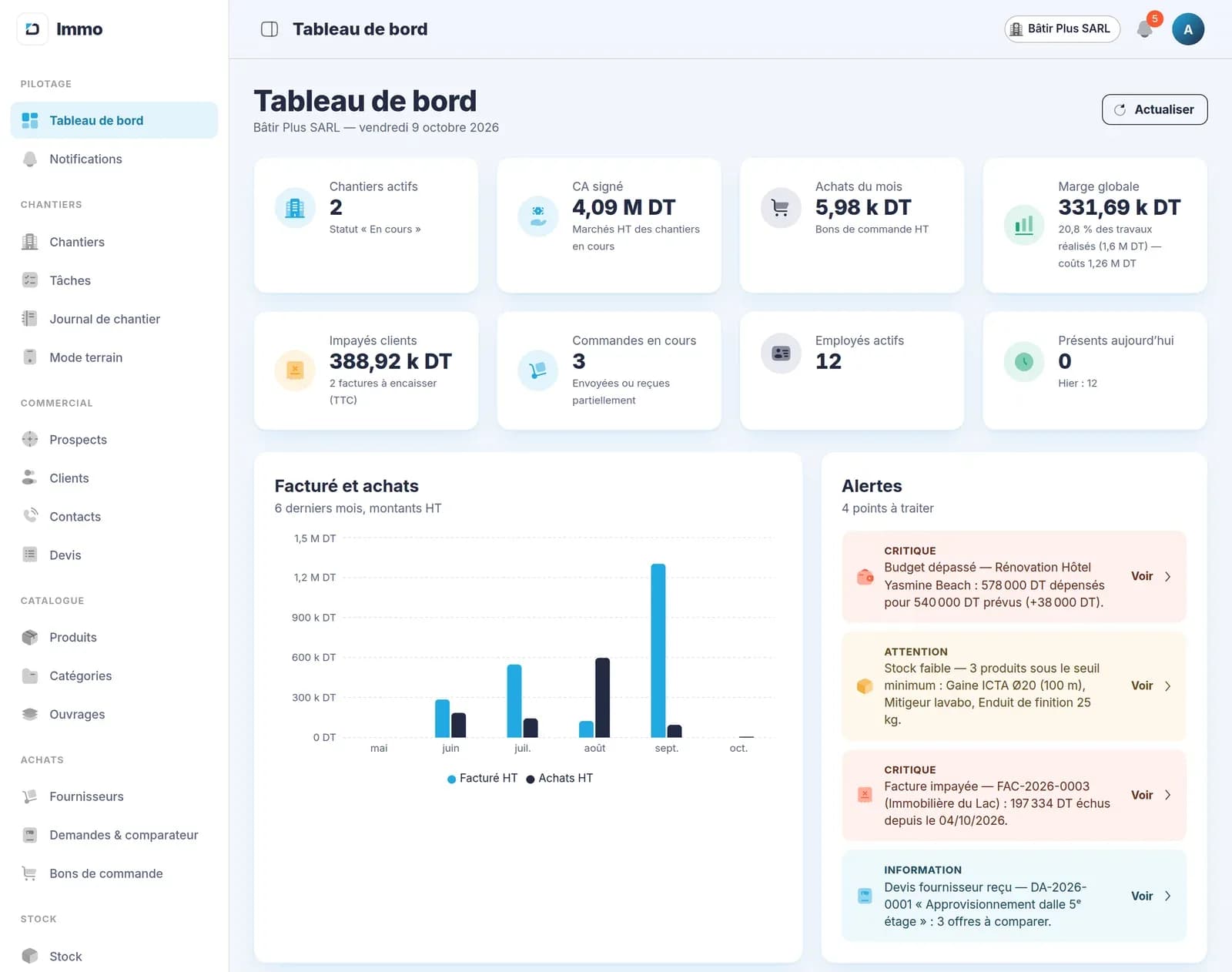Click the Bons de commande cart icon
1232x972 pixels.
tap(30, 873)
